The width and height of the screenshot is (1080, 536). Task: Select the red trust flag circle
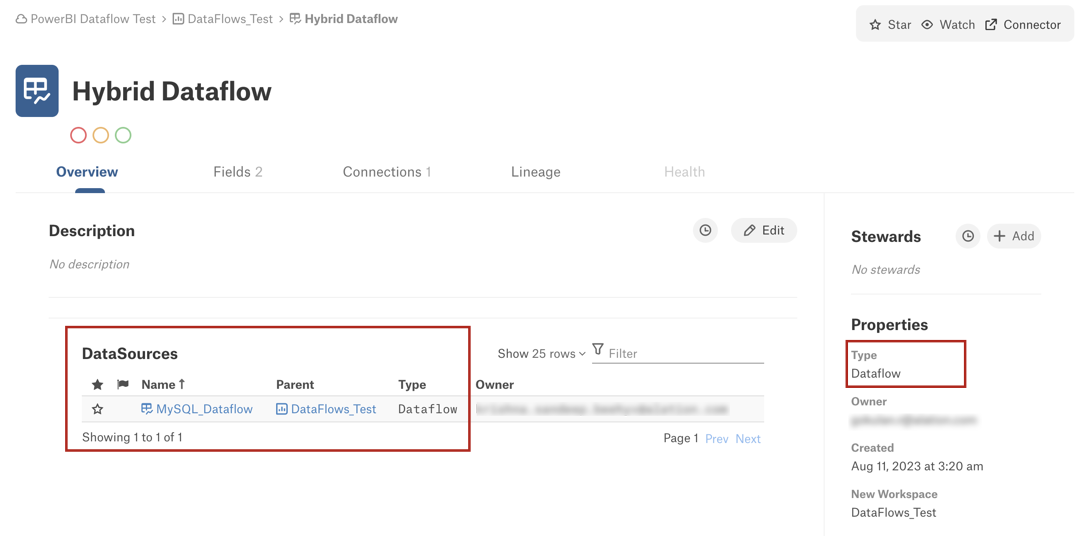(x=79, y=135)
